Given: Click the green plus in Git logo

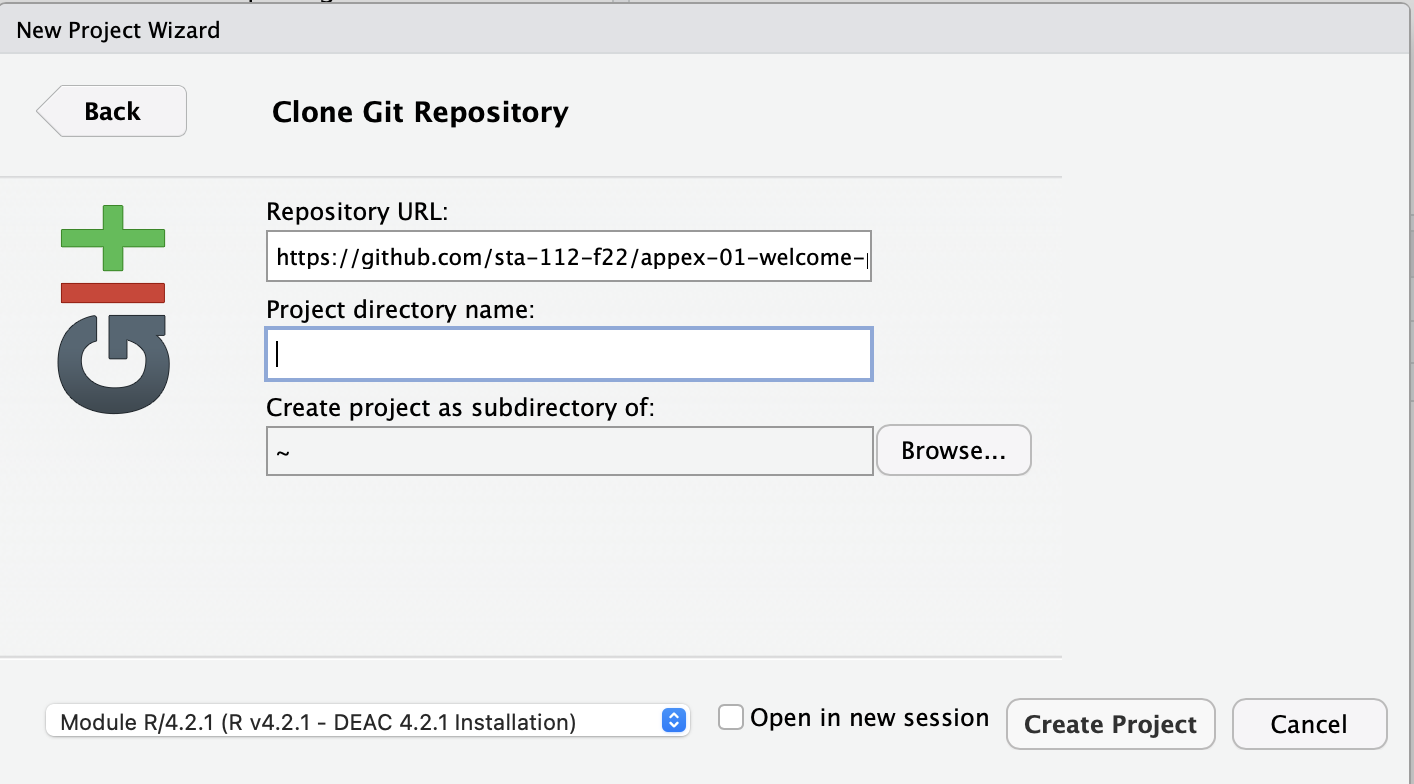Looking at the screenshot, I should coord(113,237).
